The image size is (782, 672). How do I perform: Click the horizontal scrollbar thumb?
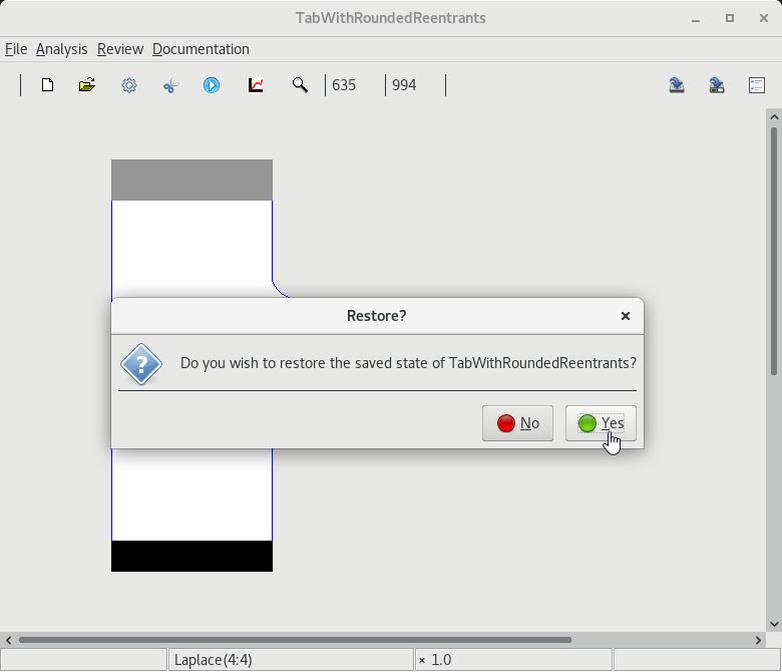tap(295, 640)
